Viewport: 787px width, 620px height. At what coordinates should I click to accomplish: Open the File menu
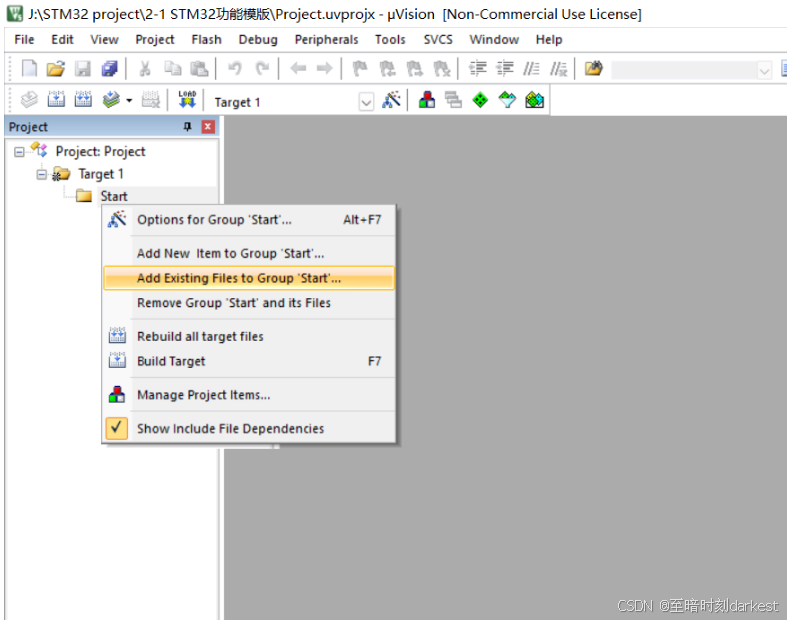[x=24, y=40]
